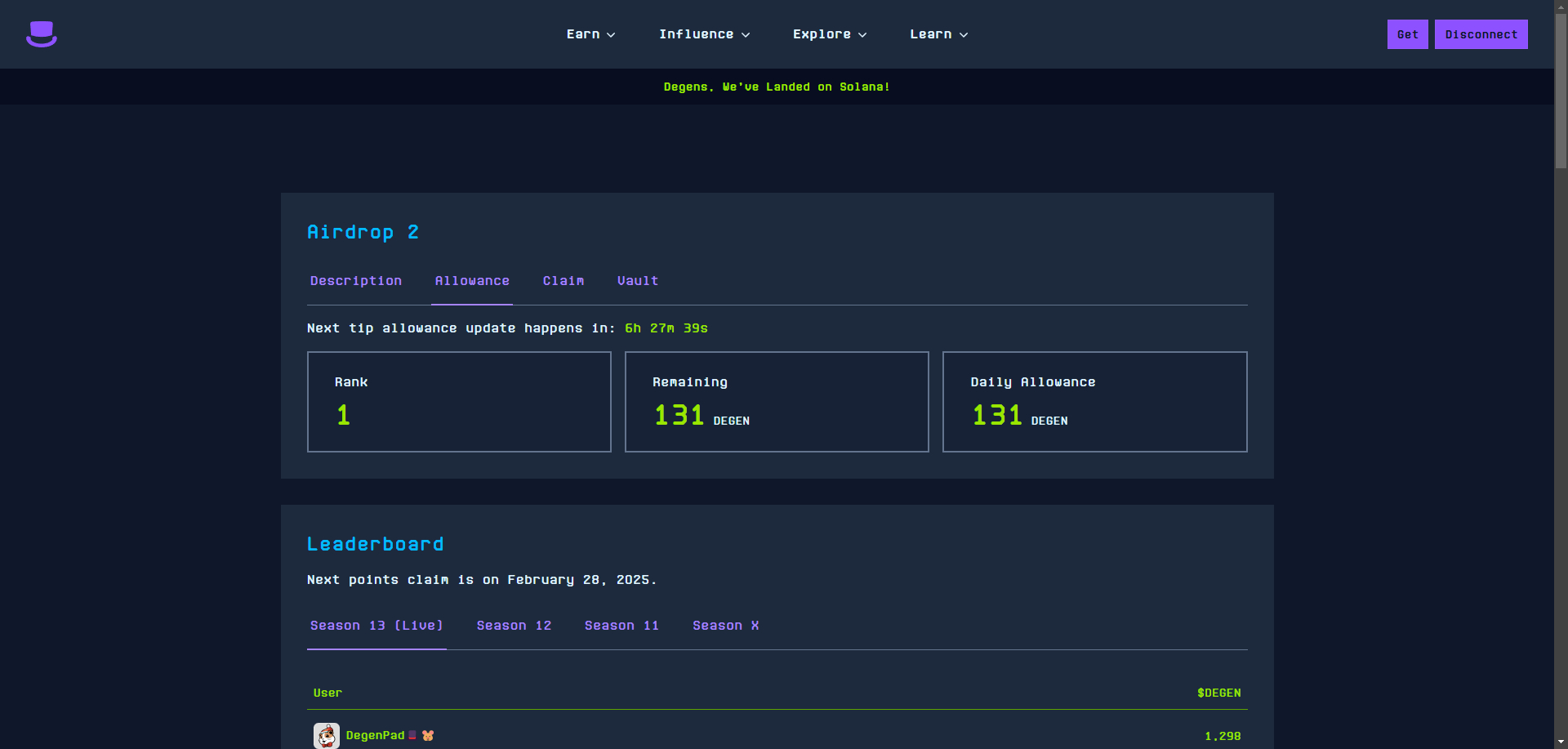The height and width of the screenshot is (749, 1568).
Task: Select Season 13 (Live) leaderboard tab
Action: (x=376, y=626)
